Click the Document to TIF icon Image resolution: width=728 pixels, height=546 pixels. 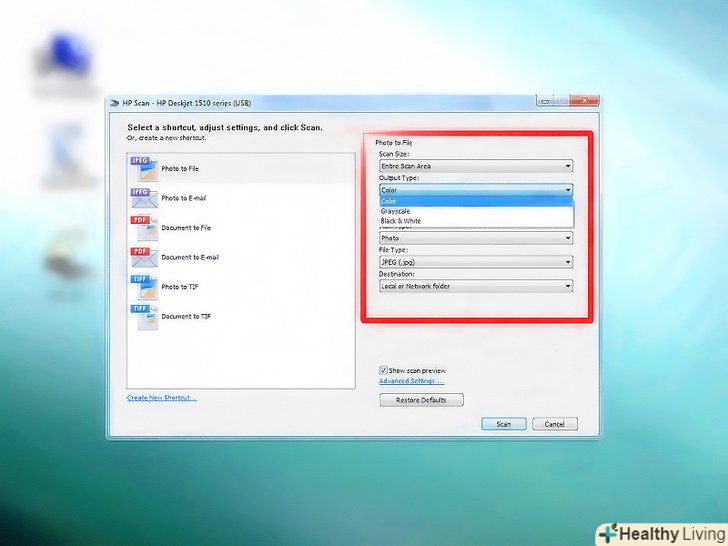coord(144,317)
